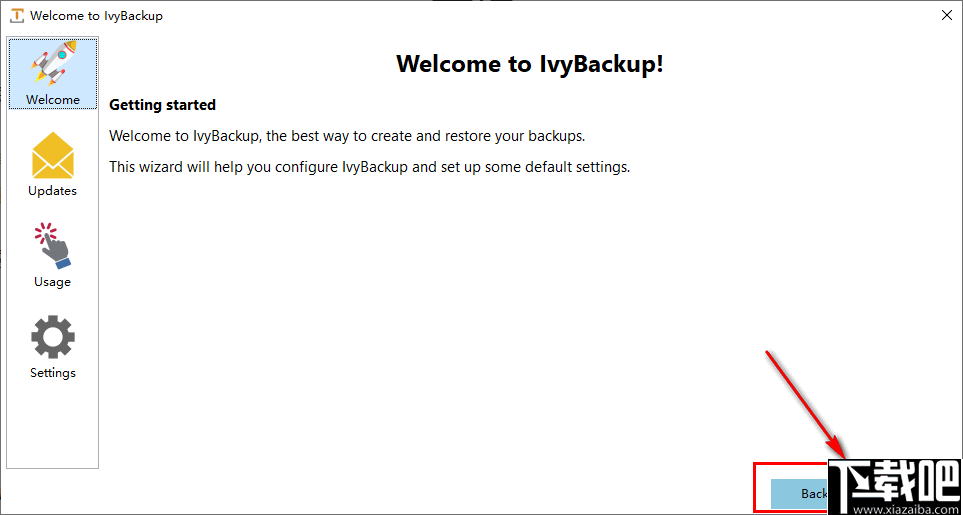The image size is (963, 515).
Task: Click the Usage label in sidebar
Action: (53, 282)
